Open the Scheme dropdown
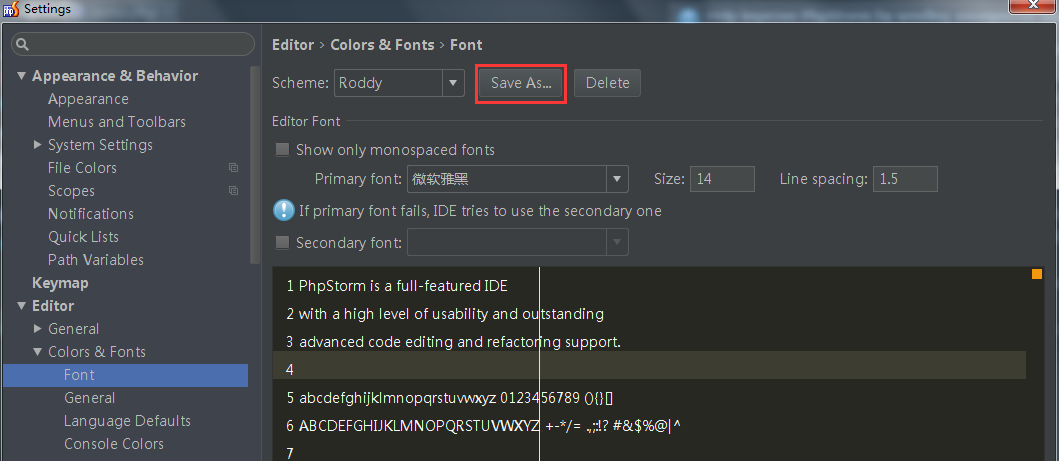Screen dimensions: 1059x461 pyautogui.click(x=453, y=83)
